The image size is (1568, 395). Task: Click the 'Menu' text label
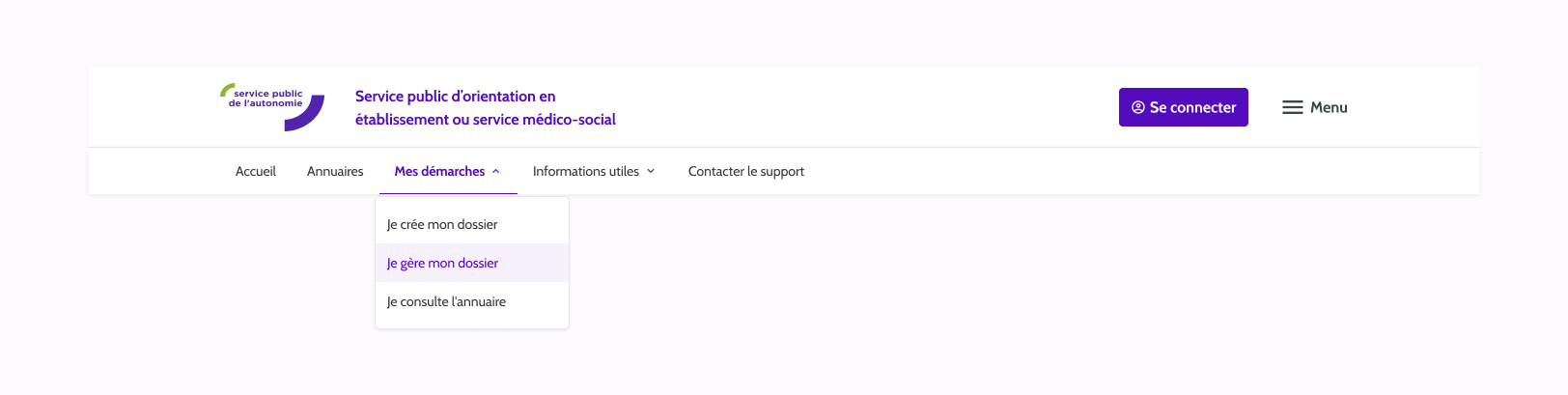(x=1329, y=107)
